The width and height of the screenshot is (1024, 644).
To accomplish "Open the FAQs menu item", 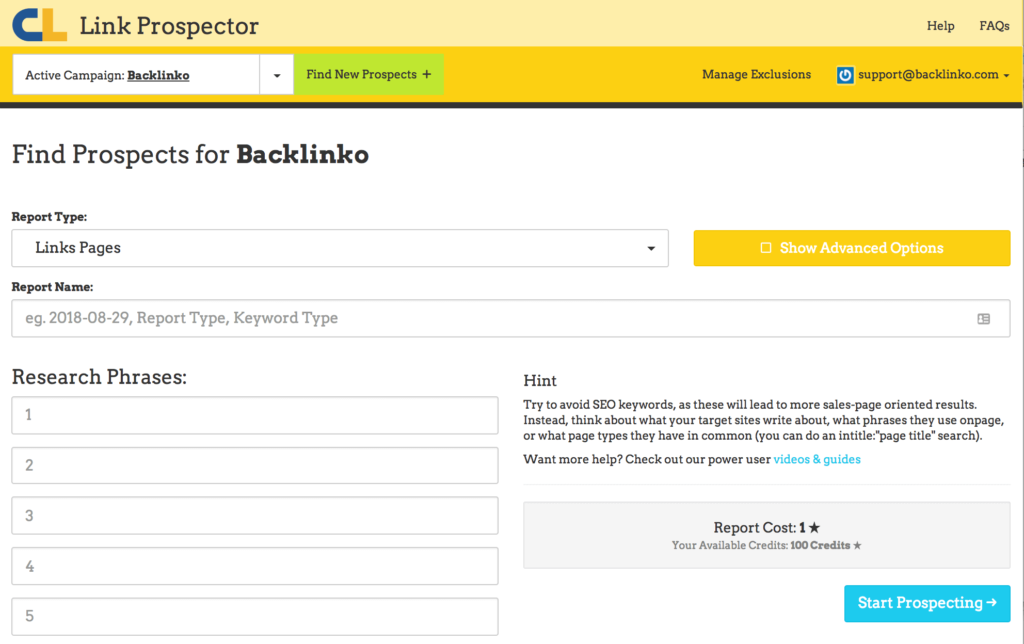I will (x=994, y=25).
